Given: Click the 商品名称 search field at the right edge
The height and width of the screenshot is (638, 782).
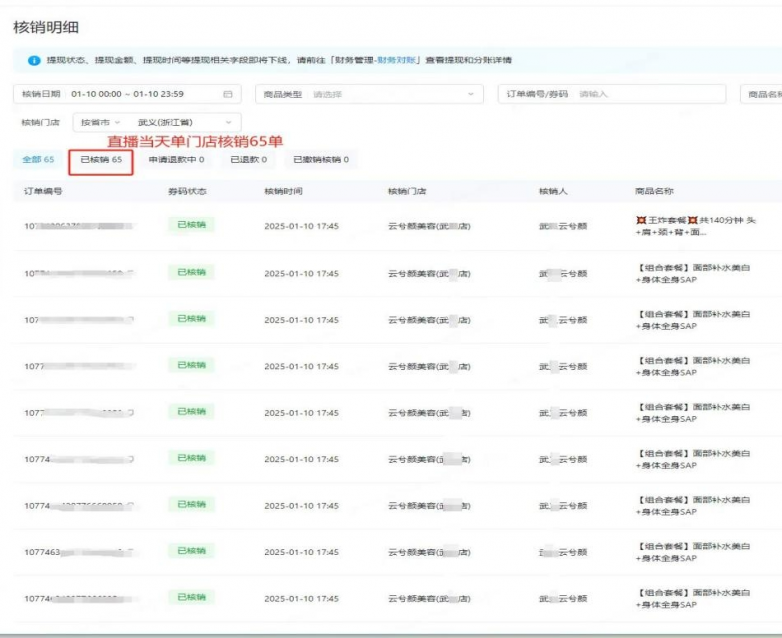Looking at the screenshot, I should point(762,94).
